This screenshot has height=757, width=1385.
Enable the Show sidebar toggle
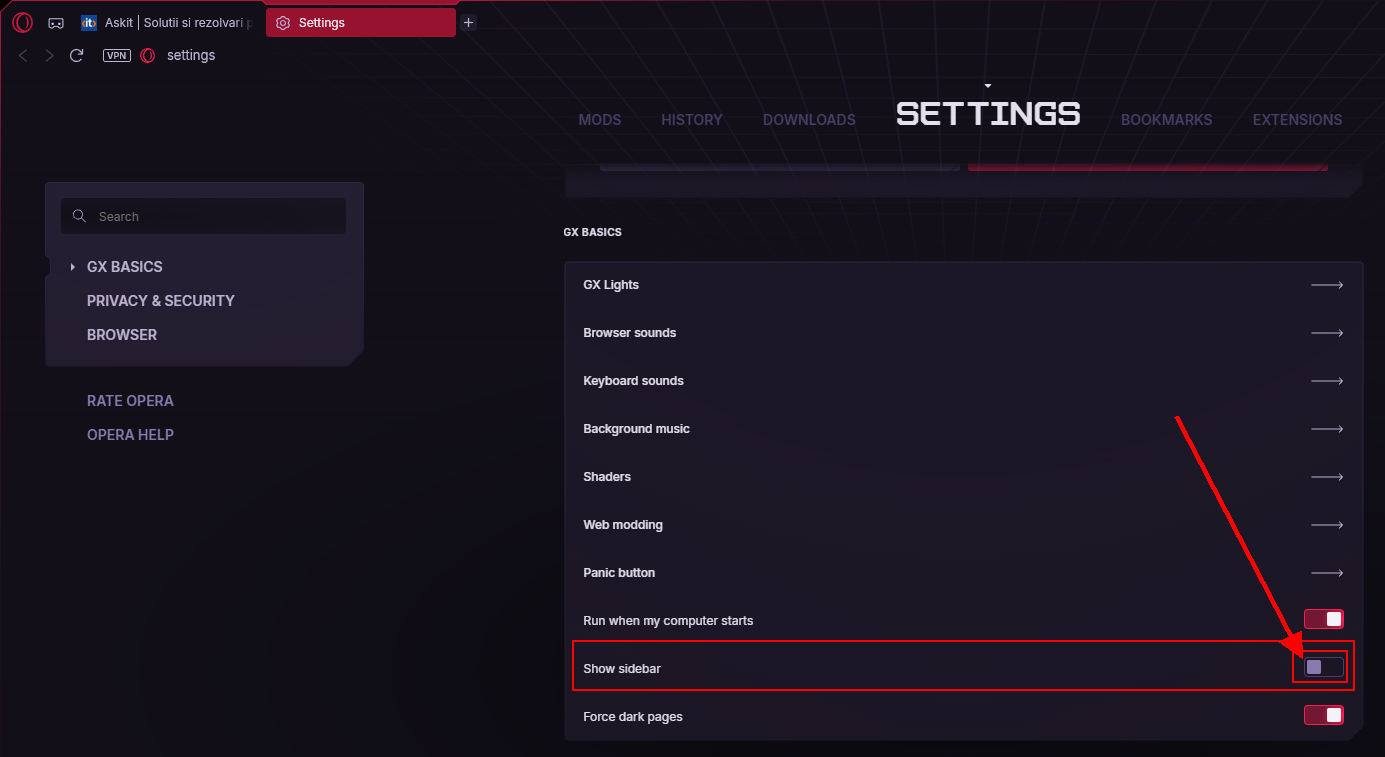pyautogui.click(x=1323, y=667)
